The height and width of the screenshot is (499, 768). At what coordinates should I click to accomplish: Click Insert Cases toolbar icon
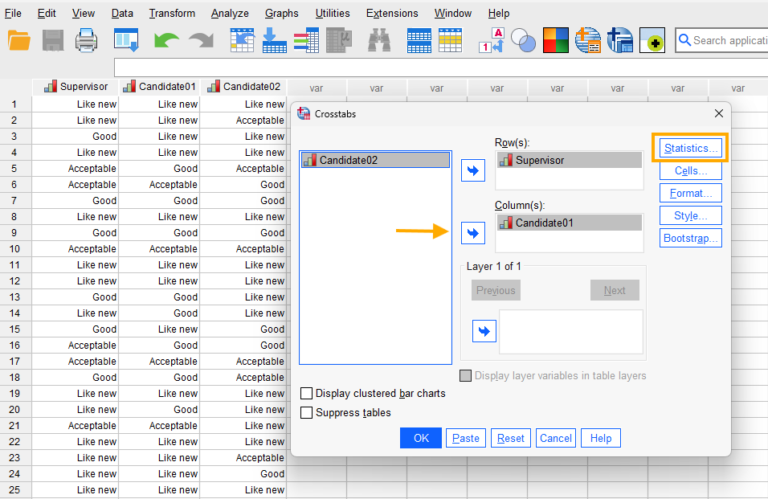[419, 40]
